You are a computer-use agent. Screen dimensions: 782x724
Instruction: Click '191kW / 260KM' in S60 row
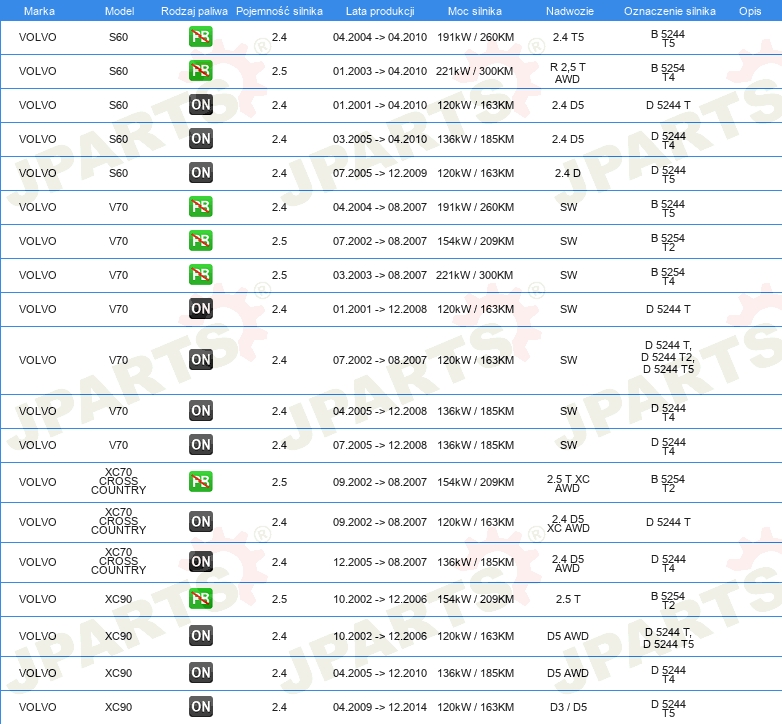(x=475, y=37)
